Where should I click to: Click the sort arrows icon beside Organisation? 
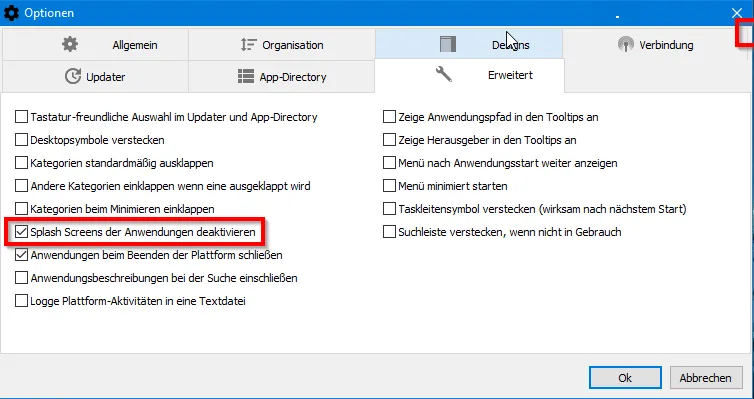coord(248,45)
